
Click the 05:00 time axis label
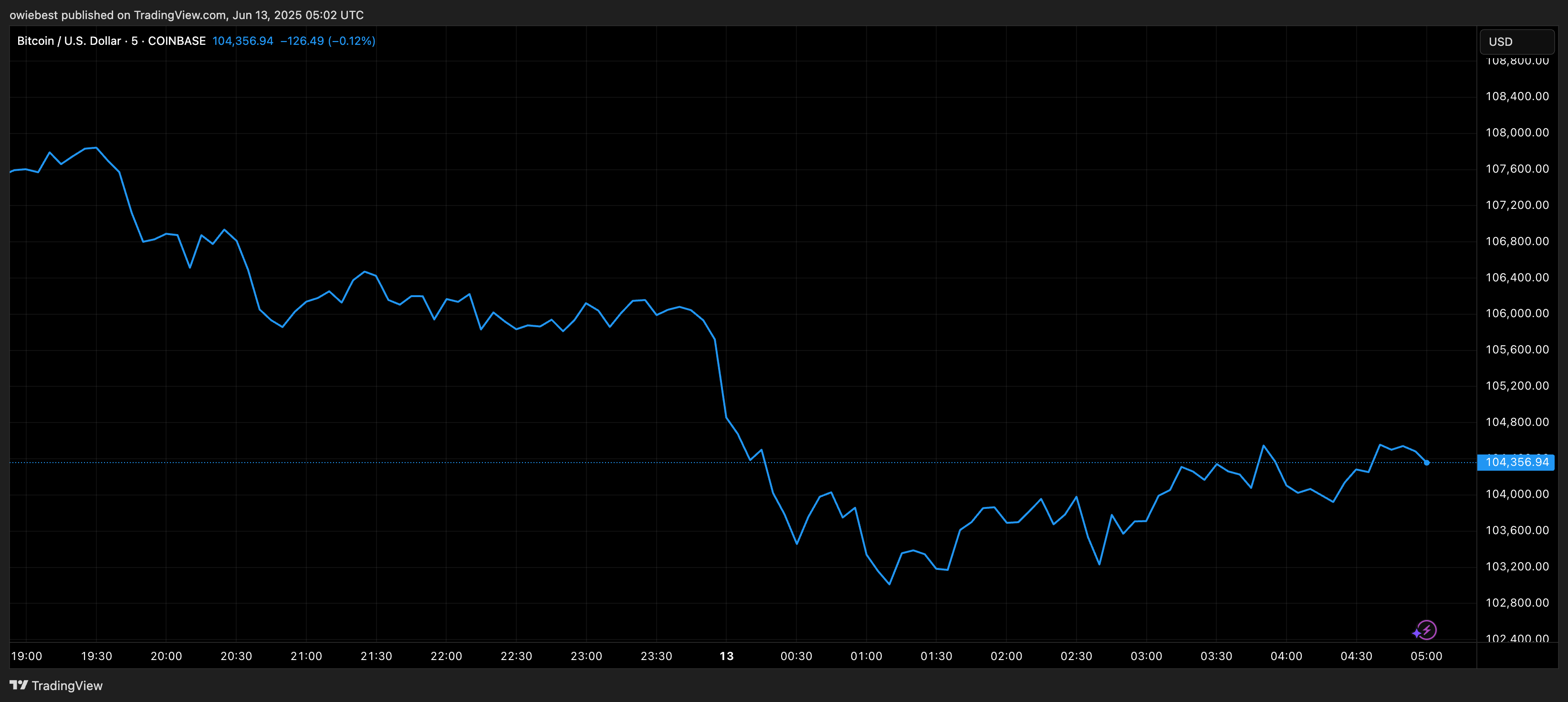[1426, 656]
